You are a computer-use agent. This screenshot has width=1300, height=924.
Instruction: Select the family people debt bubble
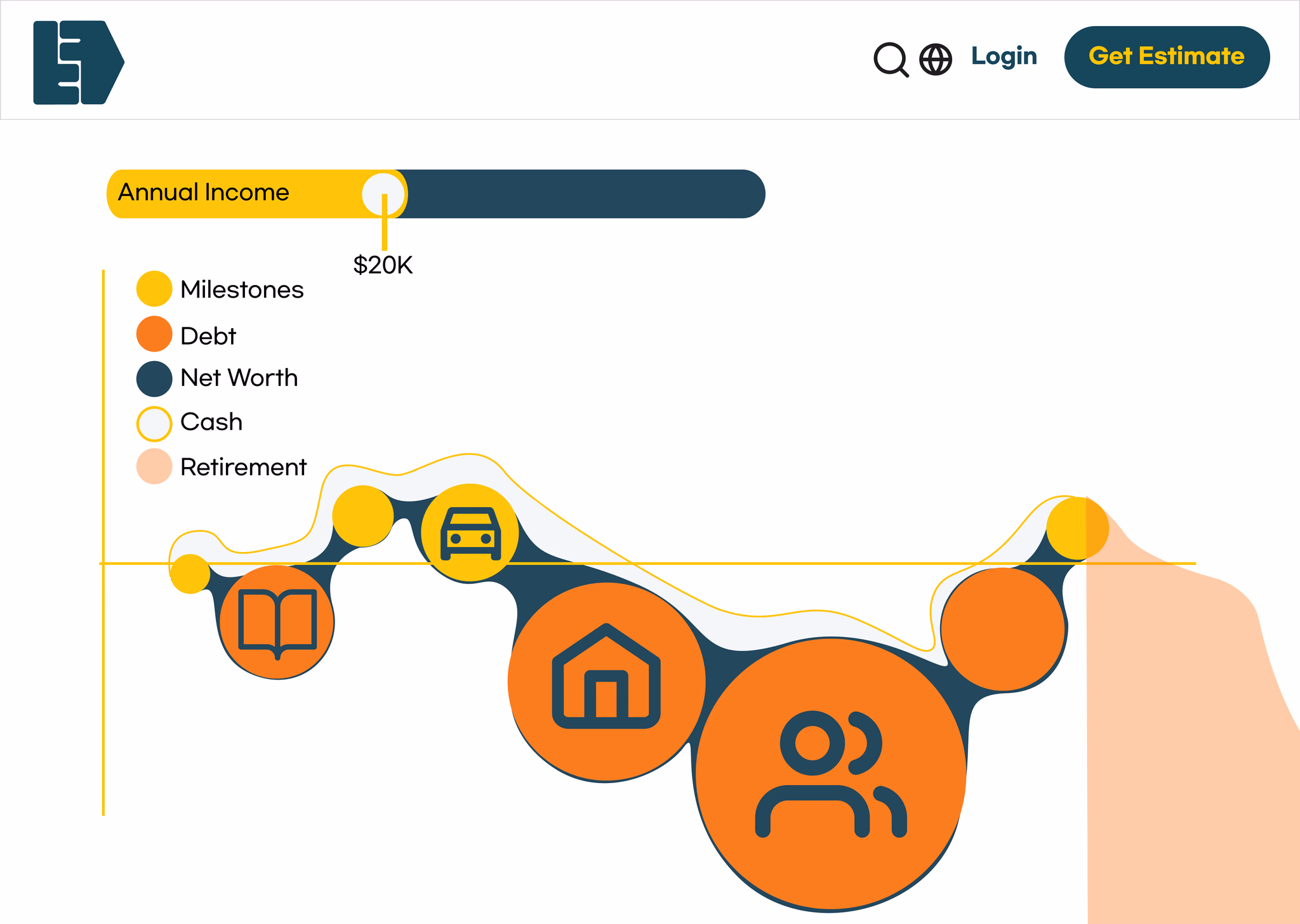(831, 774)
